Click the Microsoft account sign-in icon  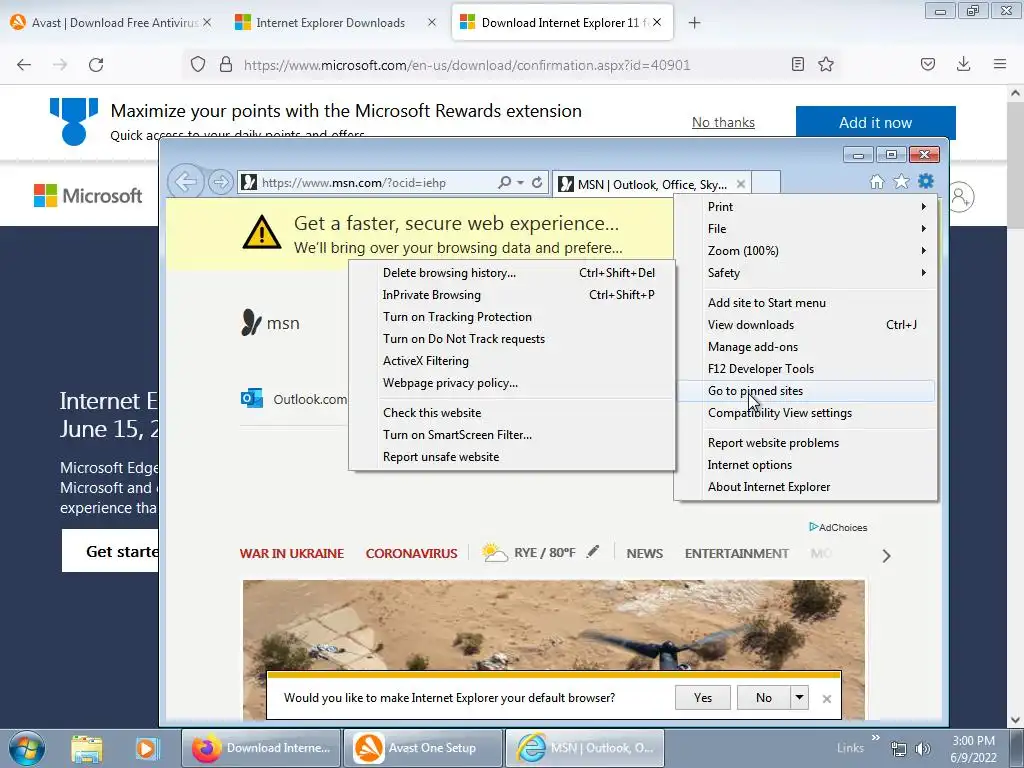[961, 197]
